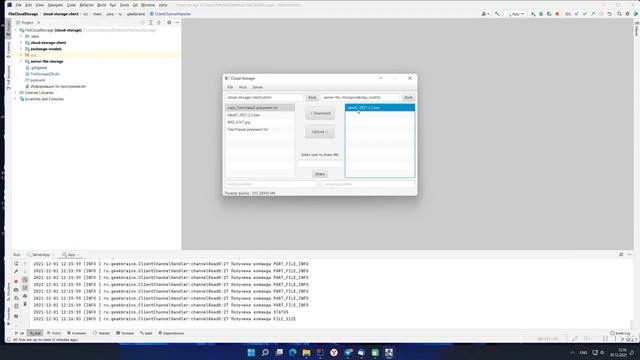Viewport: 640px width, 360px height.
Task: Click the Upload button in Cloud Storage
Action: click(x=320, y=132)
